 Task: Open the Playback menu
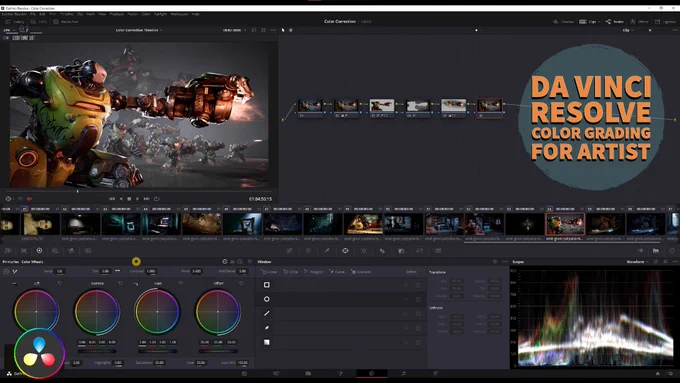pyautogui.click(x=117, y=14)
